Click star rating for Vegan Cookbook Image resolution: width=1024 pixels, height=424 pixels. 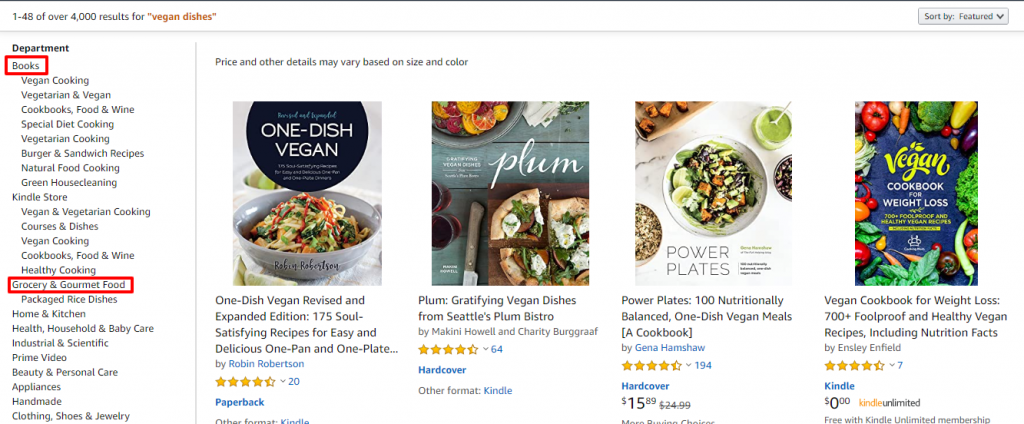(x=853, y=365)
